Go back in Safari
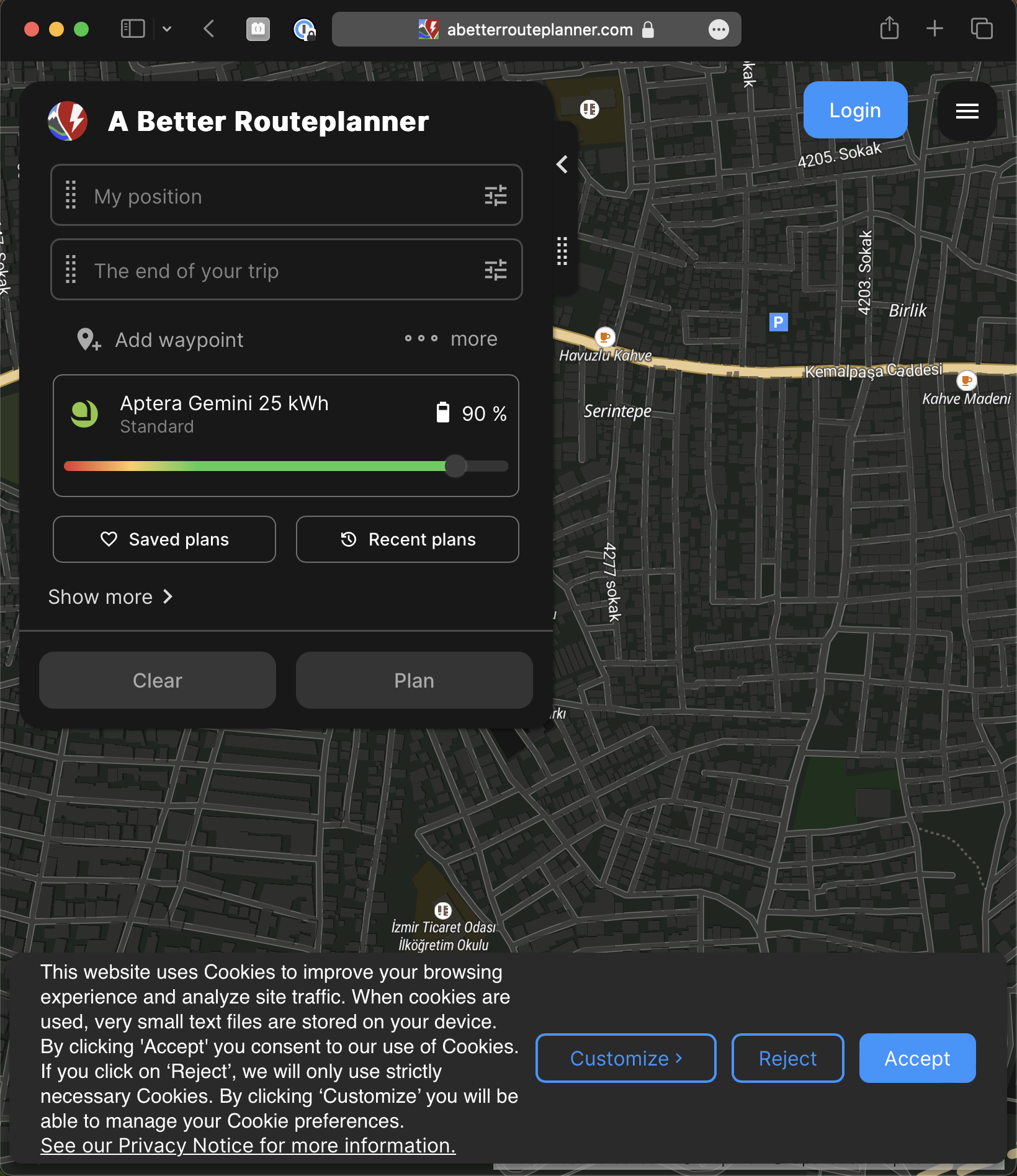 209,29
